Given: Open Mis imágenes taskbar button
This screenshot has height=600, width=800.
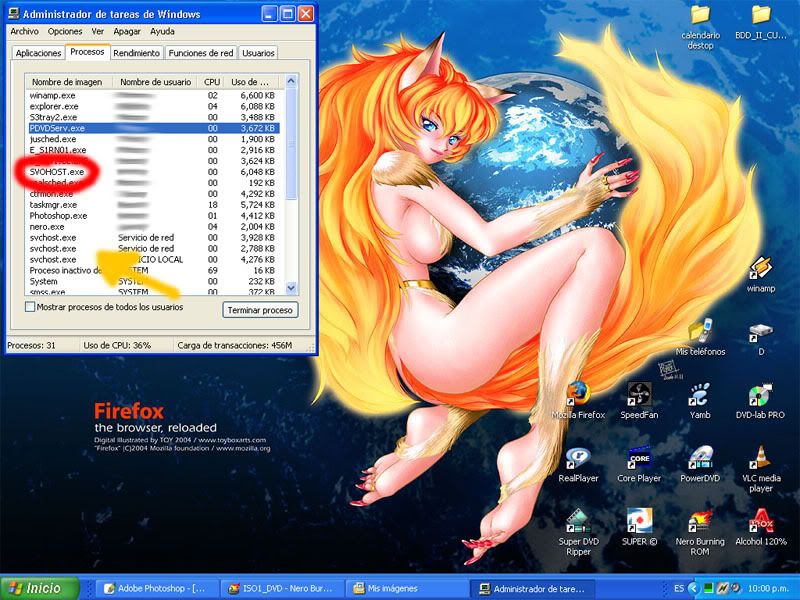Looking at the screenshot, I should coord(406,588).
